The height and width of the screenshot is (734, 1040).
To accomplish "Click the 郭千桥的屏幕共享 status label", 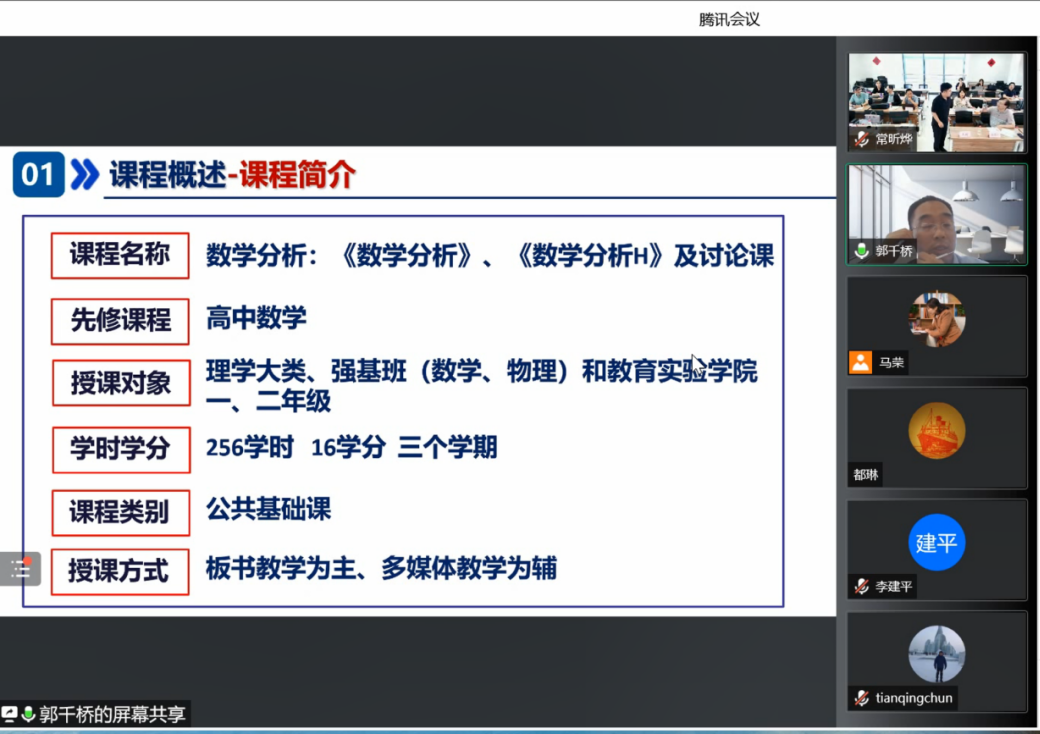I will pyautogui.click(x=112, y=714).
